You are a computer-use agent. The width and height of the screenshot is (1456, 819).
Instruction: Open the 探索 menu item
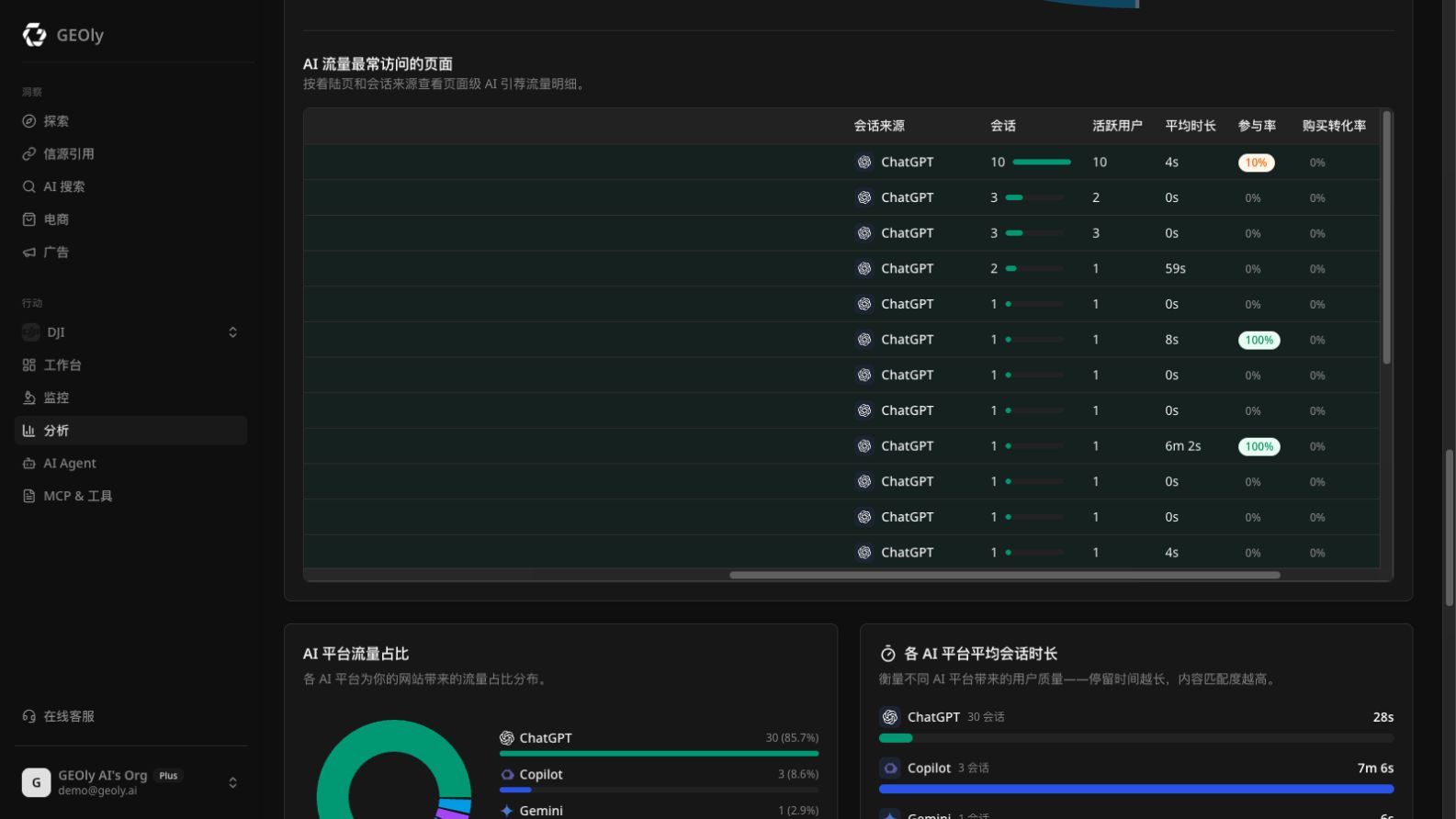131,121
